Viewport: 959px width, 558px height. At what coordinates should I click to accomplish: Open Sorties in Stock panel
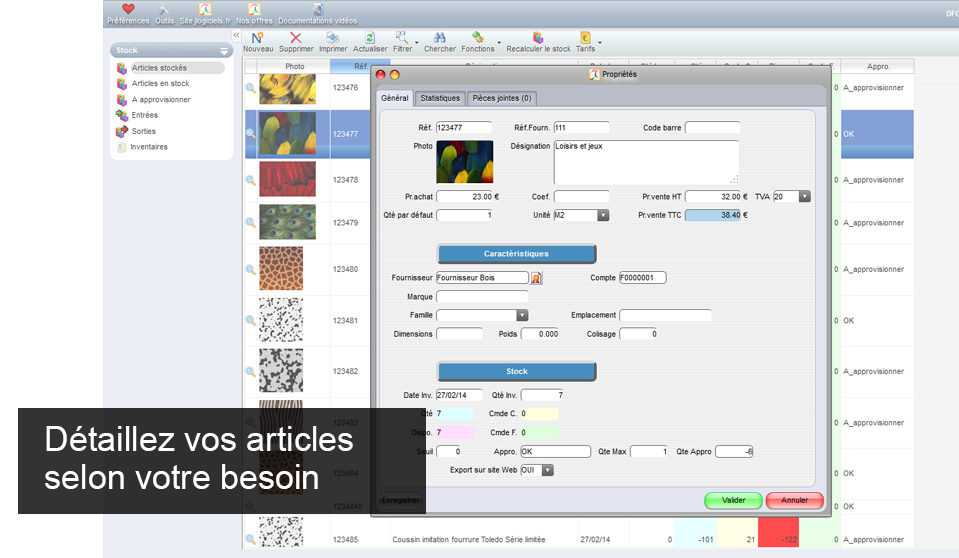pos(143,131)
